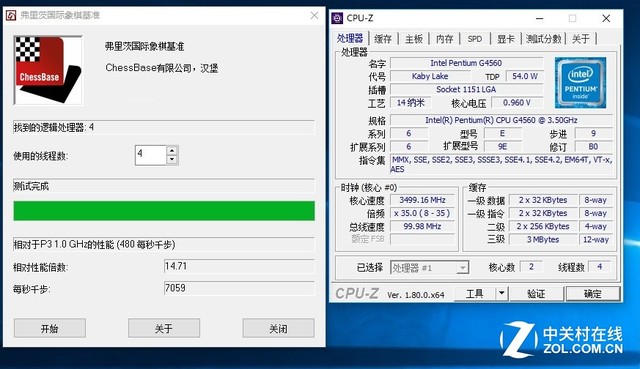Click the Fritz Chess Benchmark title bar icon
The width and height of the screenshot is (640, 369).
(11, 16)
